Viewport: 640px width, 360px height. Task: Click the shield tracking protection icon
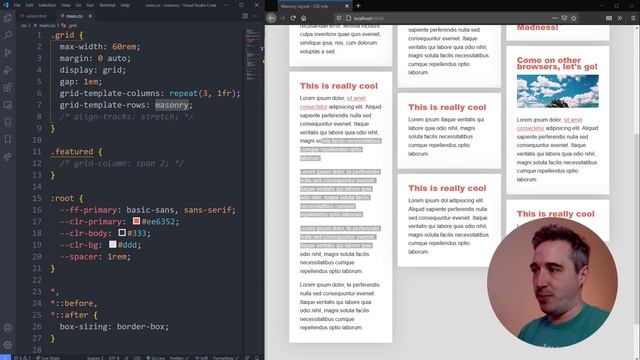pyautogui.click(x=339, y=18)
